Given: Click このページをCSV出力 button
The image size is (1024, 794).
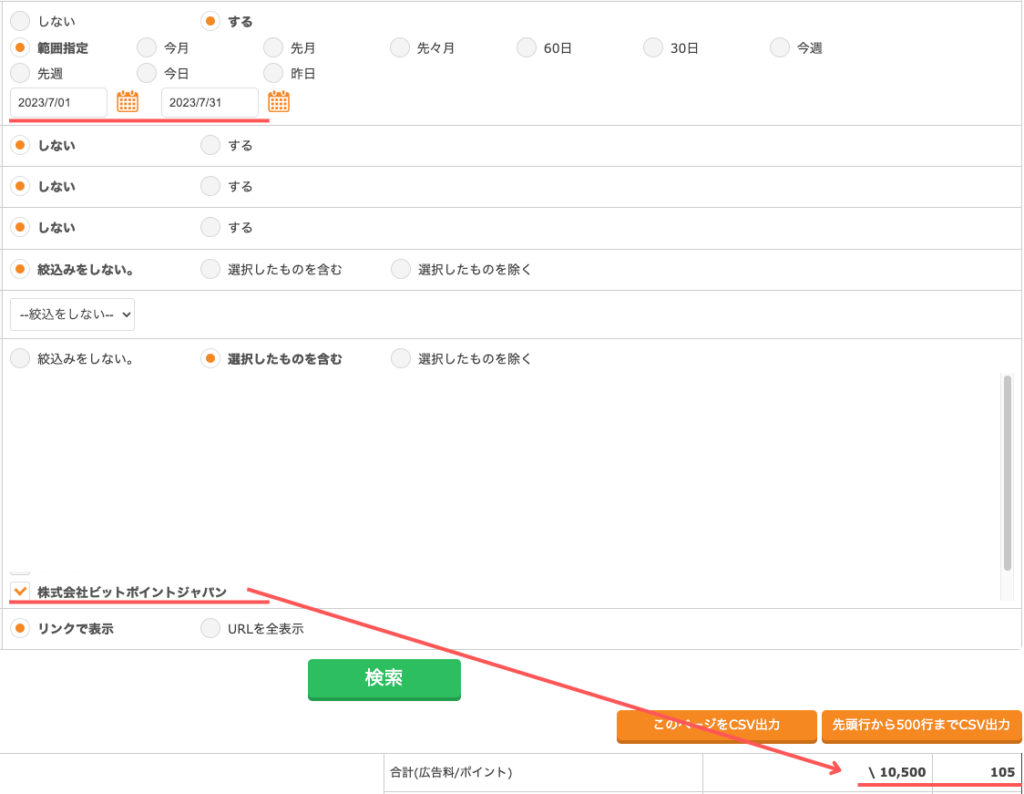Looking at the screenshot, I should (716, 727).
